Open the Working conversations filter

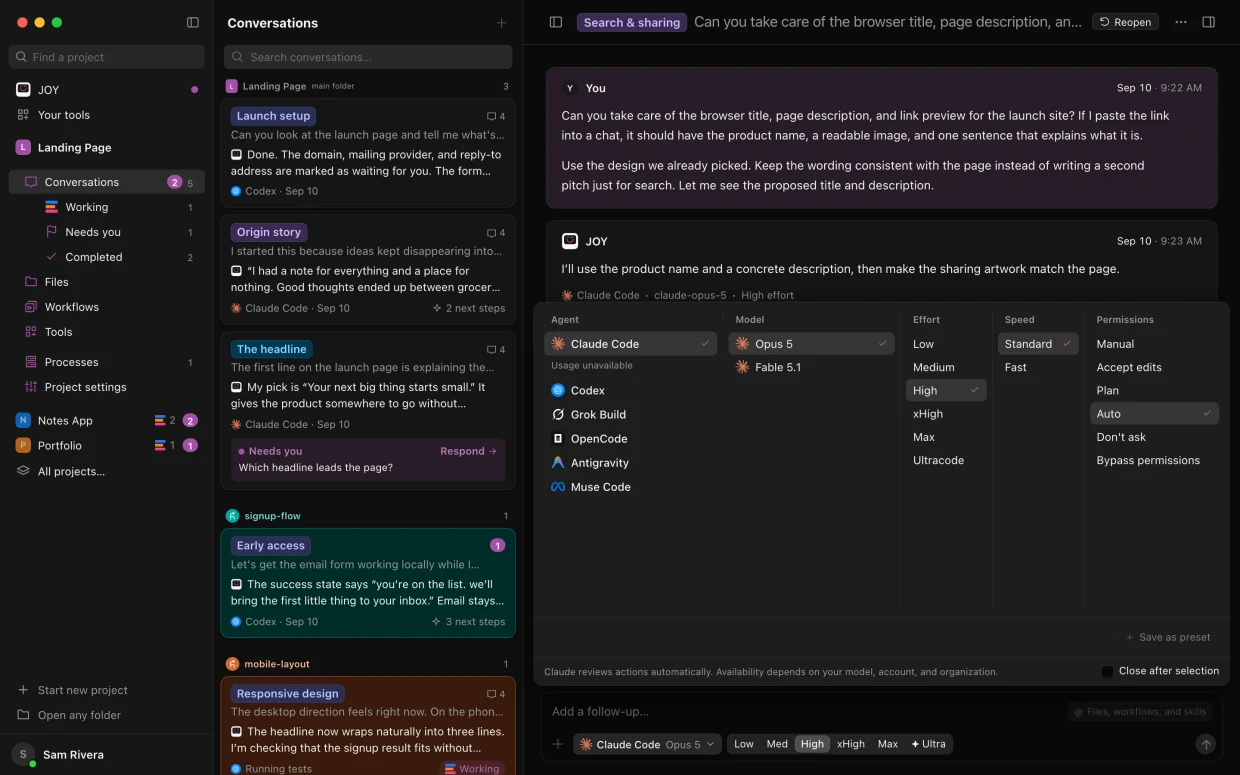click(120, 207)
